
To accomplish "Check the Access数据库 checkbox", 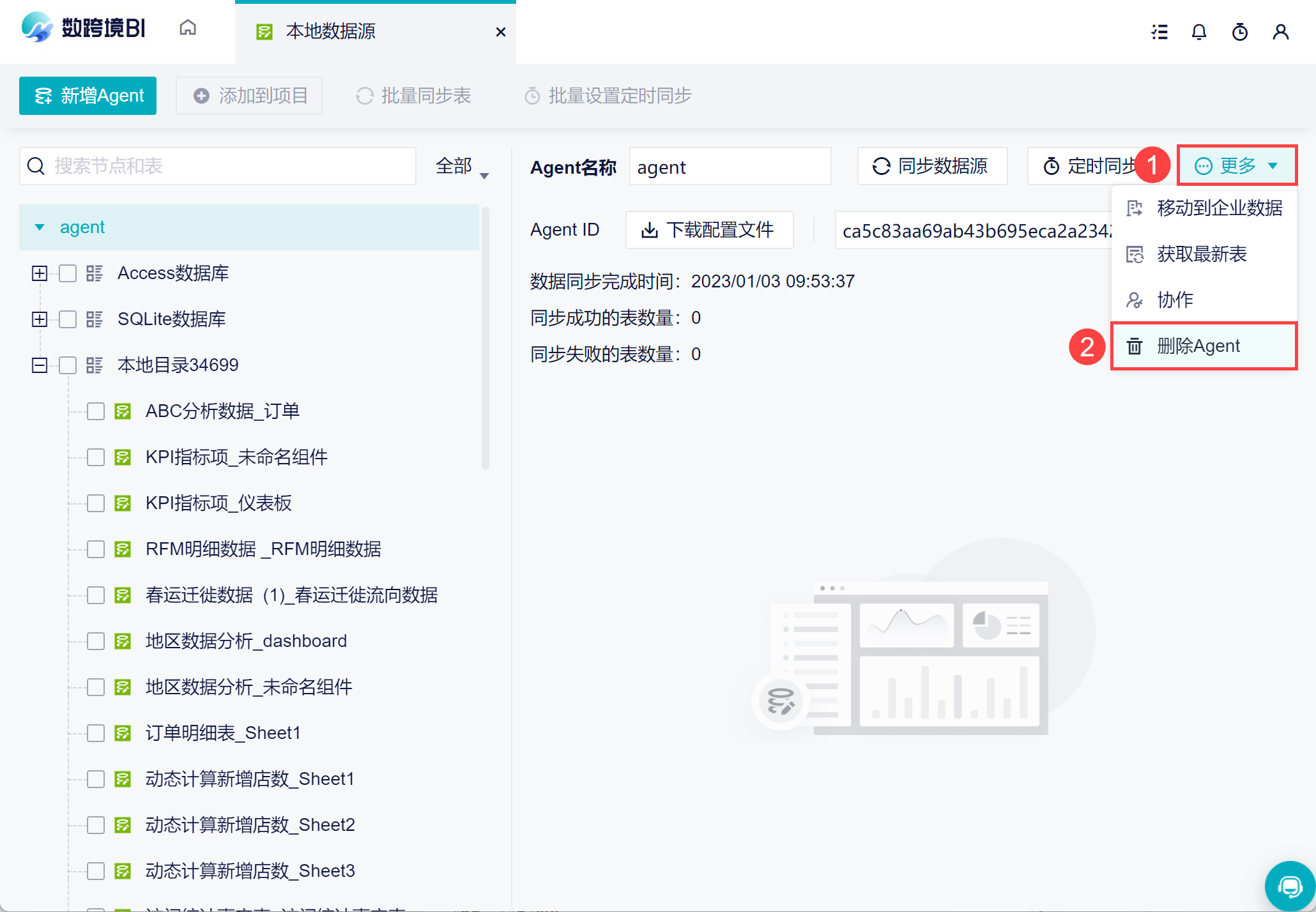I will 68,273.
